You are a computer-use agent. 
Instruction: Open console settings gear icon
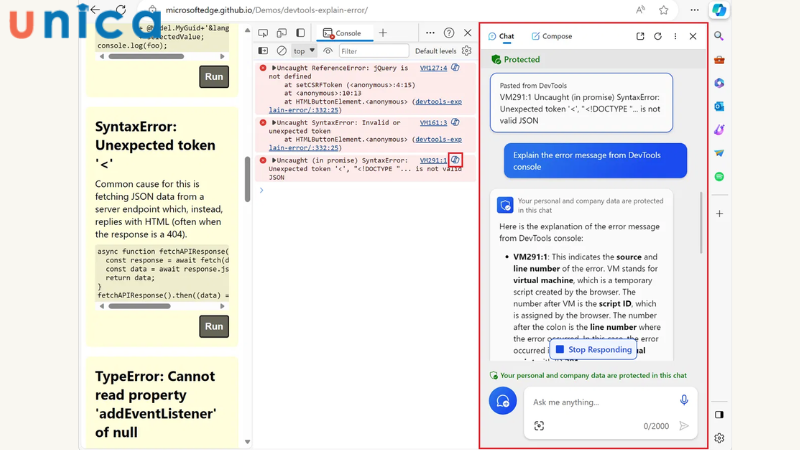tap(466, 51)
